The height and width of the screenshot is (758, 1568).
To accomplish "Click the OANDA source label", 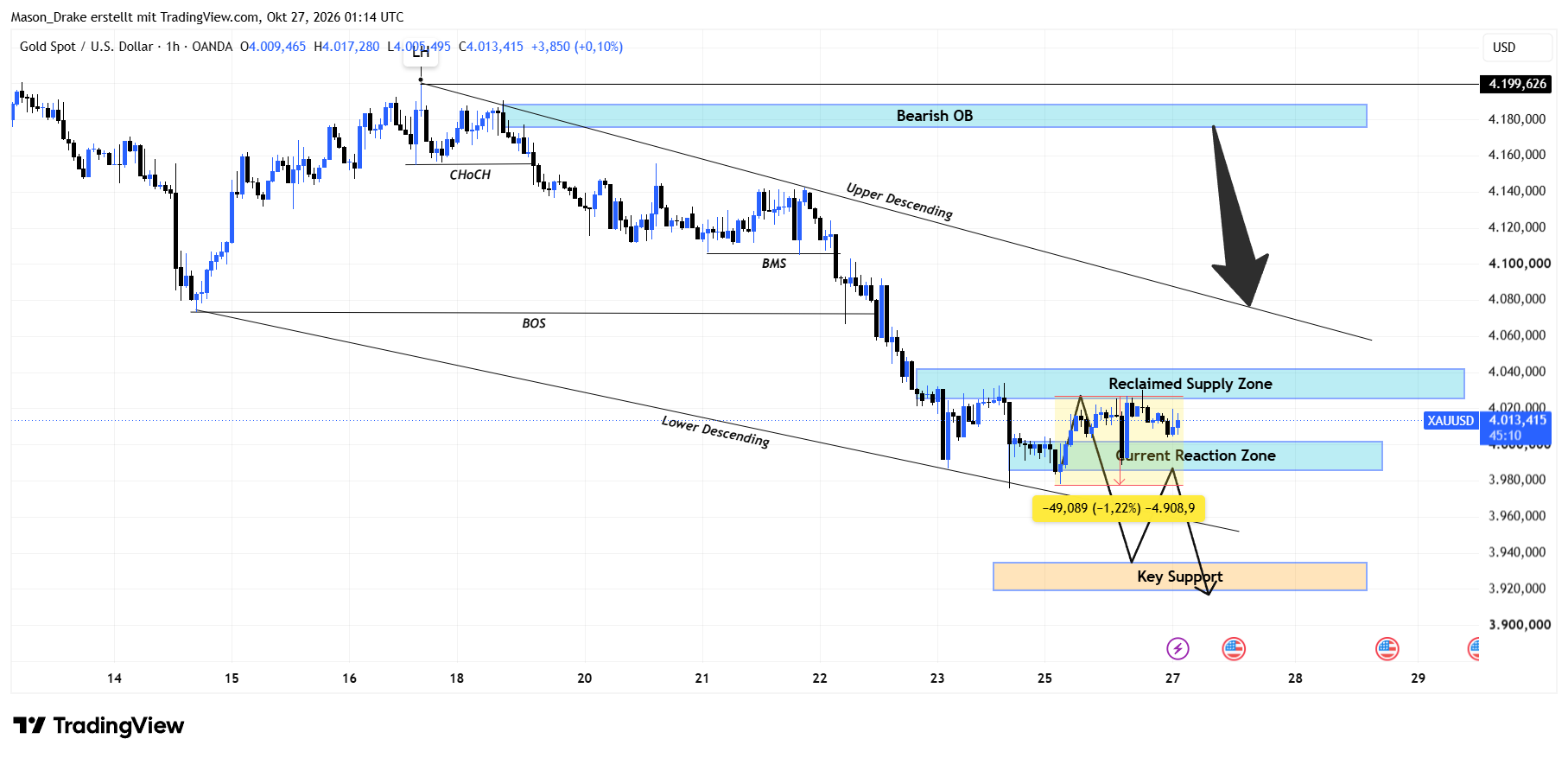I will [213, 47].
